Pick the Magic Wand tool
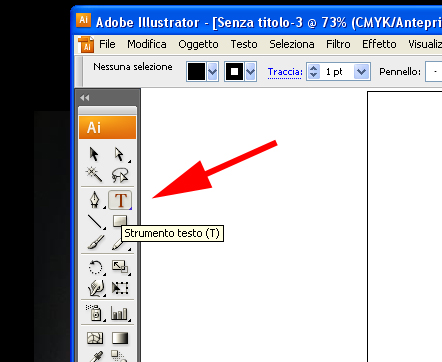 (94, 175)
